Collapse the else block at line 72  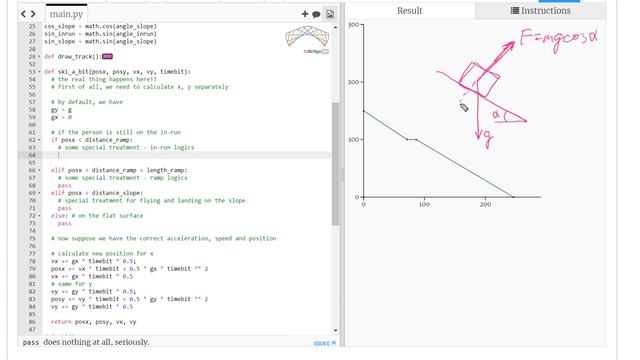[39, 216]
